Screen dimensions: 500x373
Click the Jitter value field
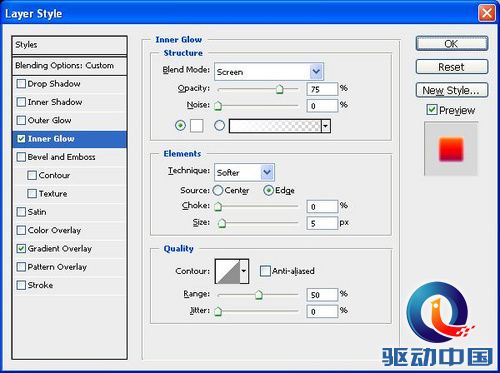tap(322, 311)
